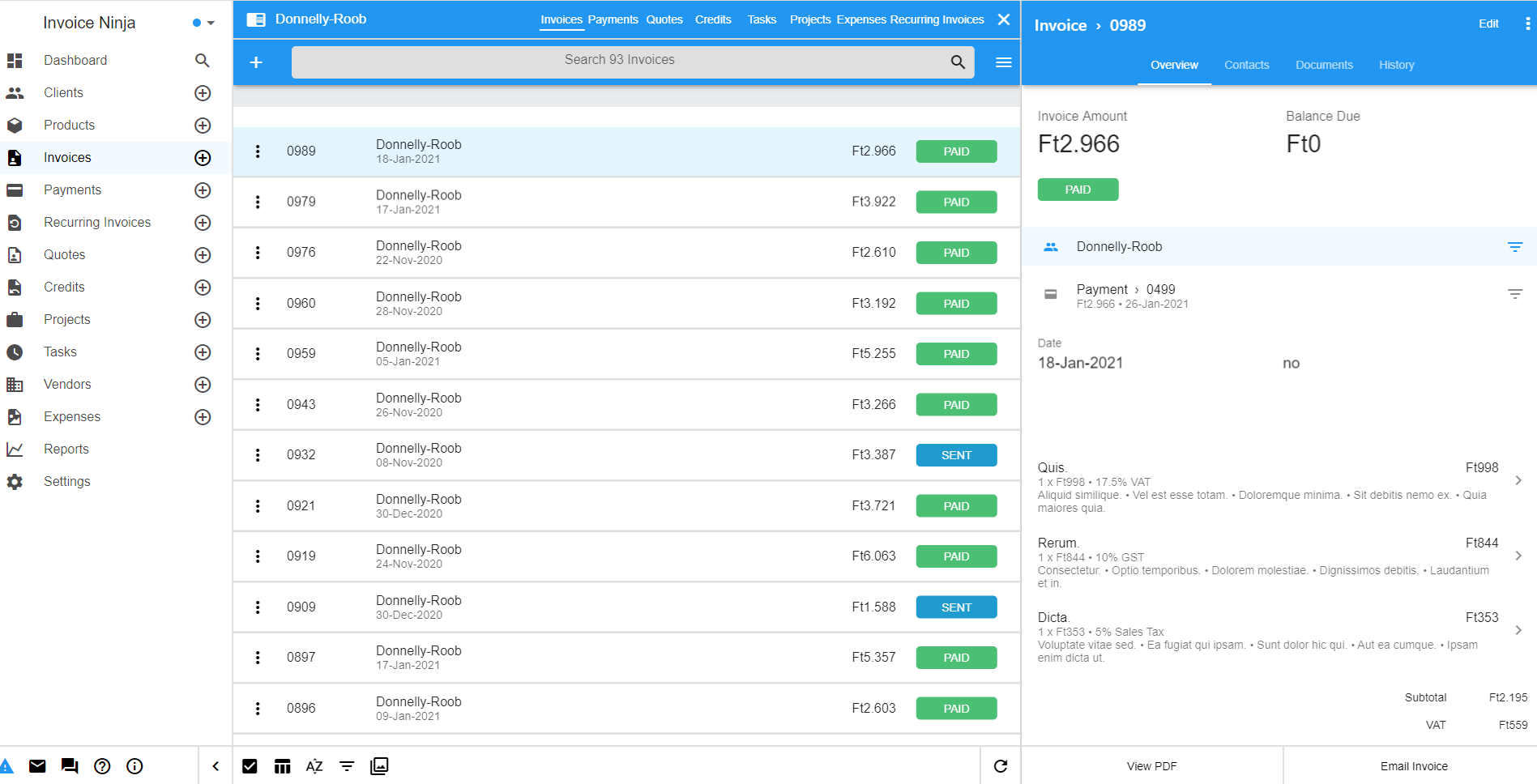Expand the Quis line item chevron

click(1518, 480)
